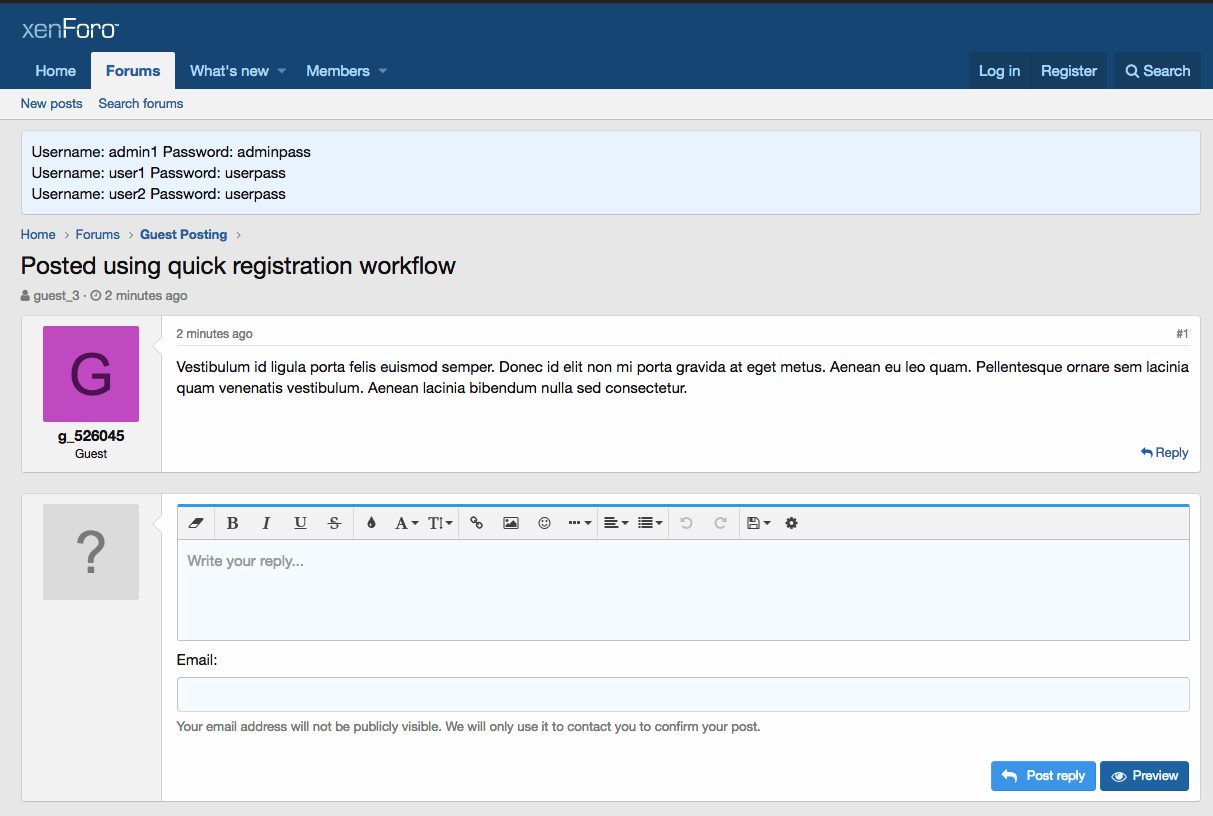Open the text color droplet picker
Viewport: 1213px width, 816px height.
point(371,523)
